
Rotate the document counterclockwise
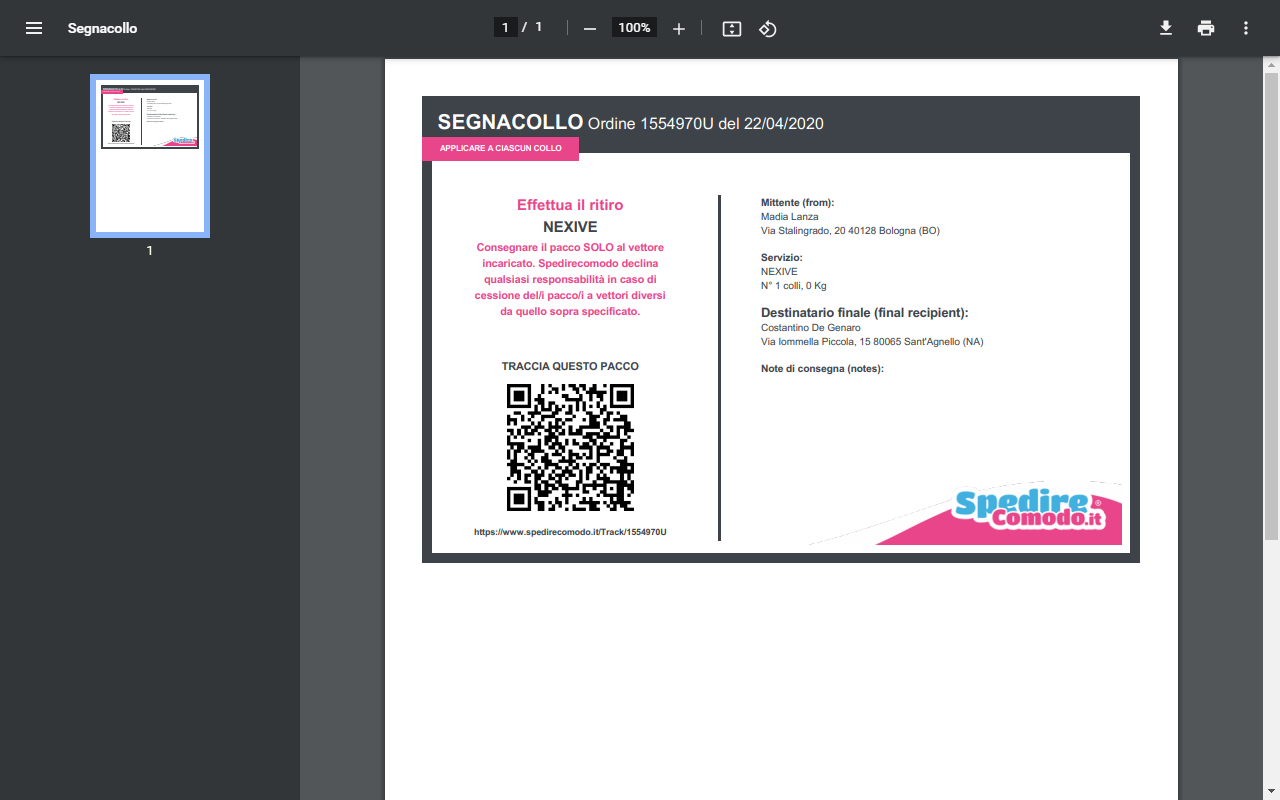point(767,28)
